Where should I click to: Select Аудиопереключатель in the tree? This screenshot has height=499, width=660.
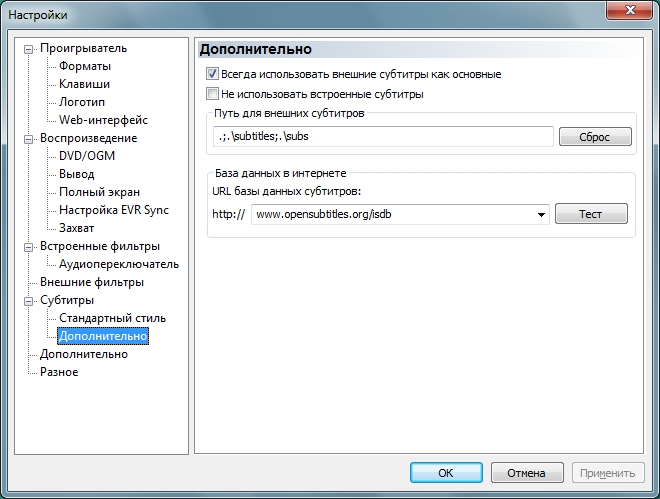(x=119, y=264)
